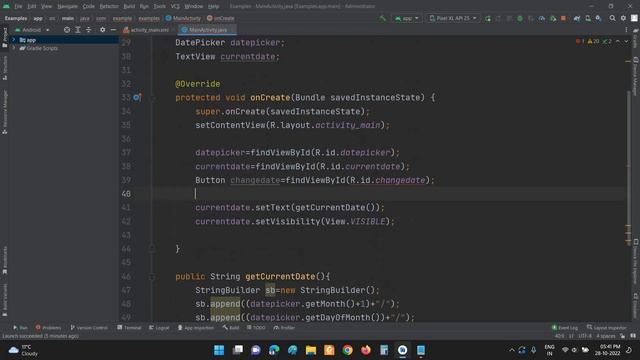Screen dimensions: 640x360
Task: Open IDE settings gear in toolbar
Action: [x=623, y=18]
